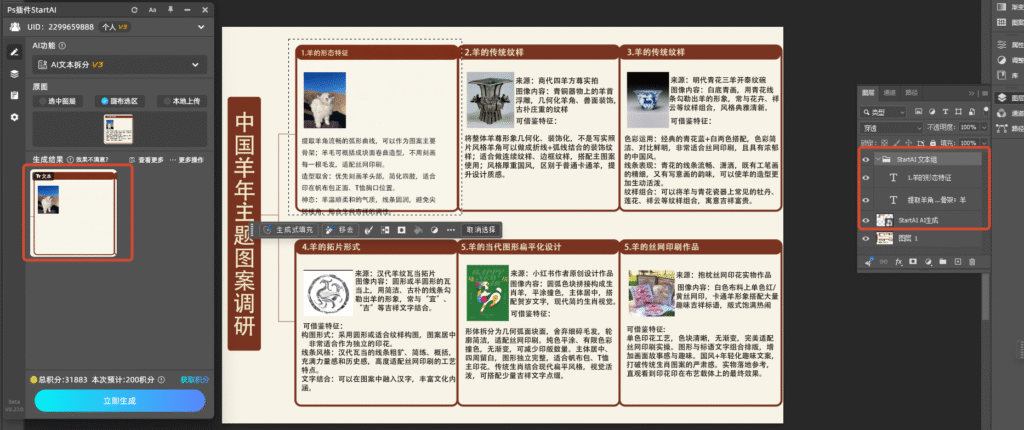
Task: Click 取消选择 to deselect
Action: point(481,230)
